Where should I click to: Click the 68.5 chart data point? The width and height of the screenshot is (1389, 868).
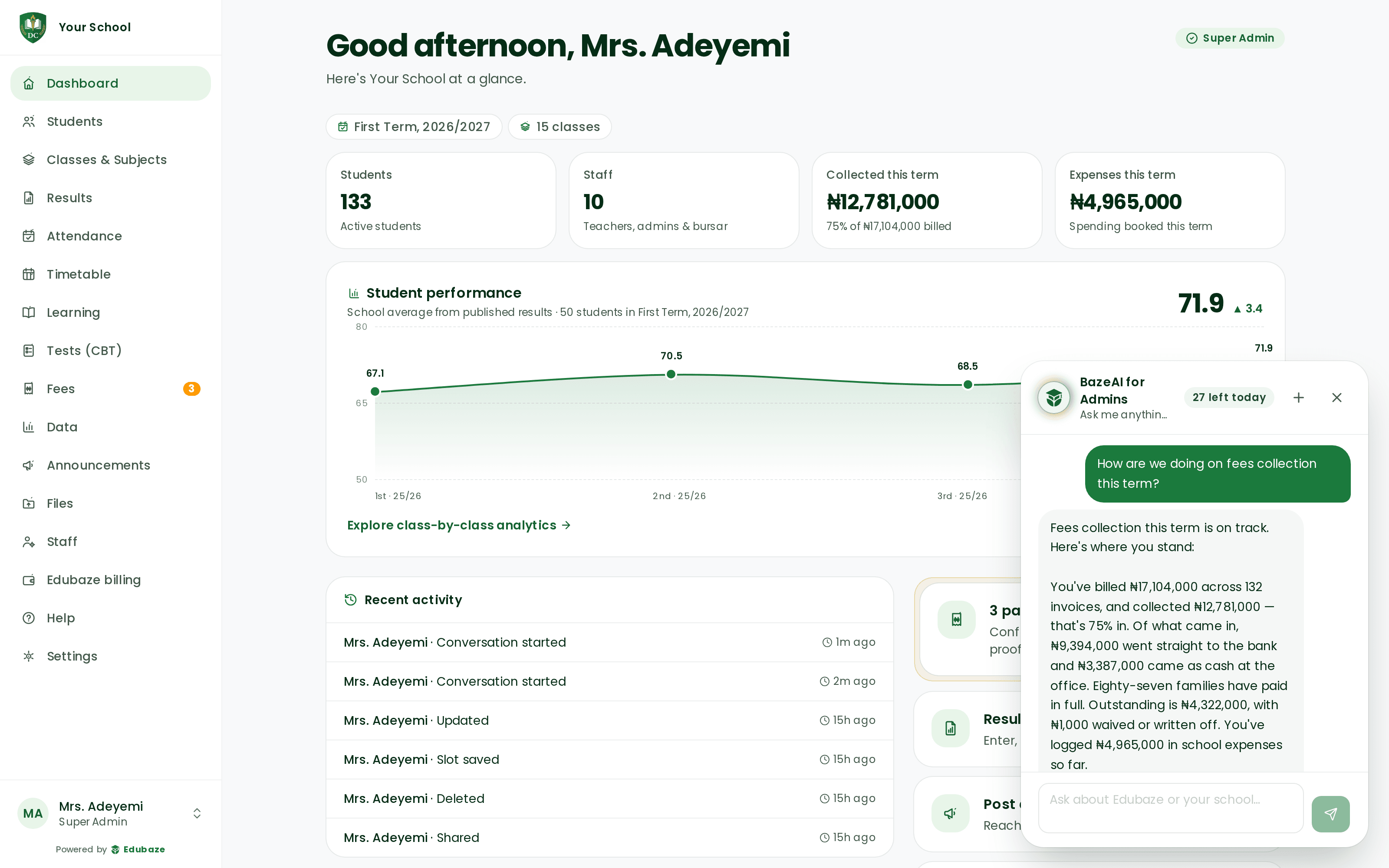coord(968,385)
